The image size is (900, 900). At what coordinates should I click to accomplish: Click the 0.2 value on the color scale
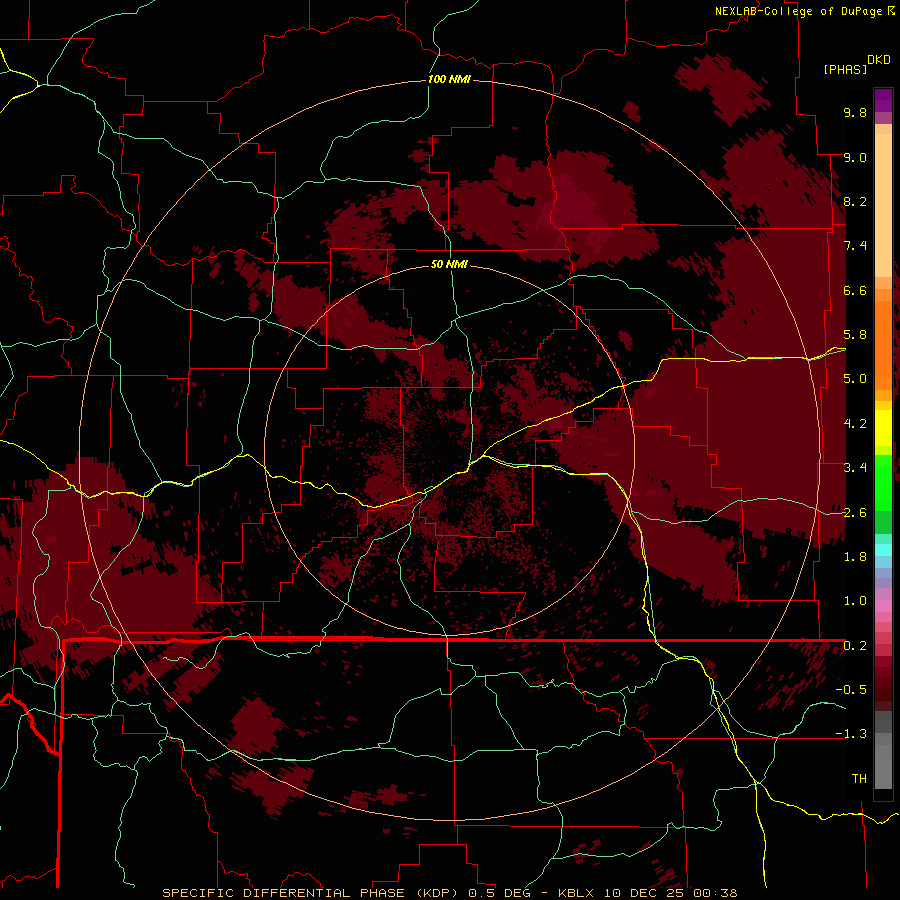[x=855, y=646]
